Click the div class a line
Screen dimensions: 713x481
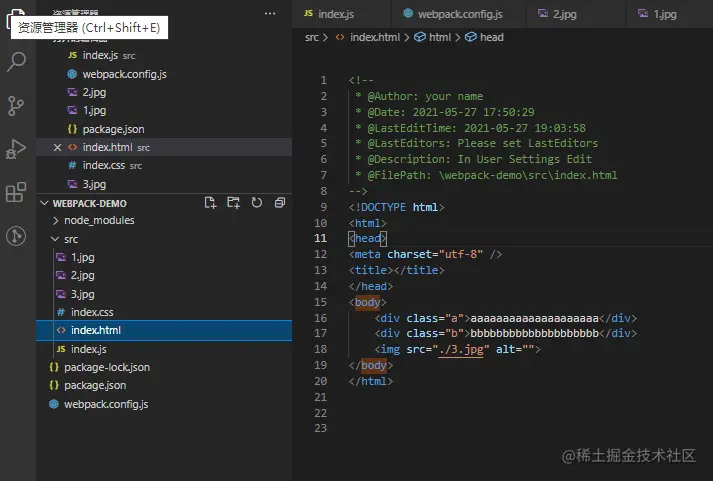(506, 318)
